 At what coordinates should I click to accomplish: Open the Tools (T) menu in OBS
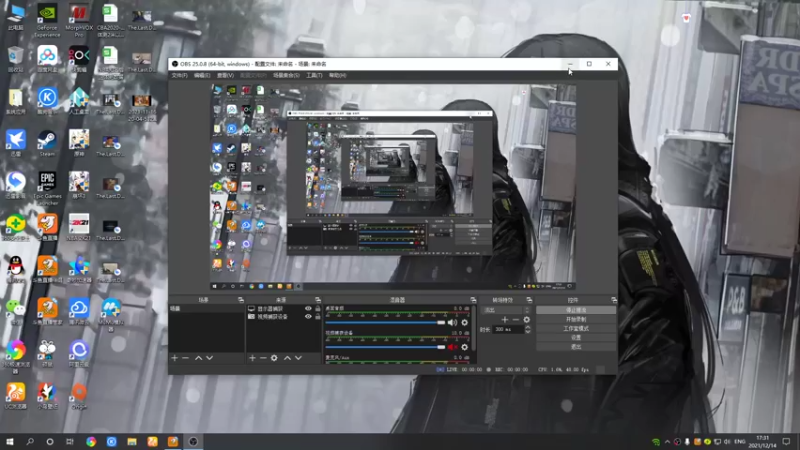(x=314, y=76)
